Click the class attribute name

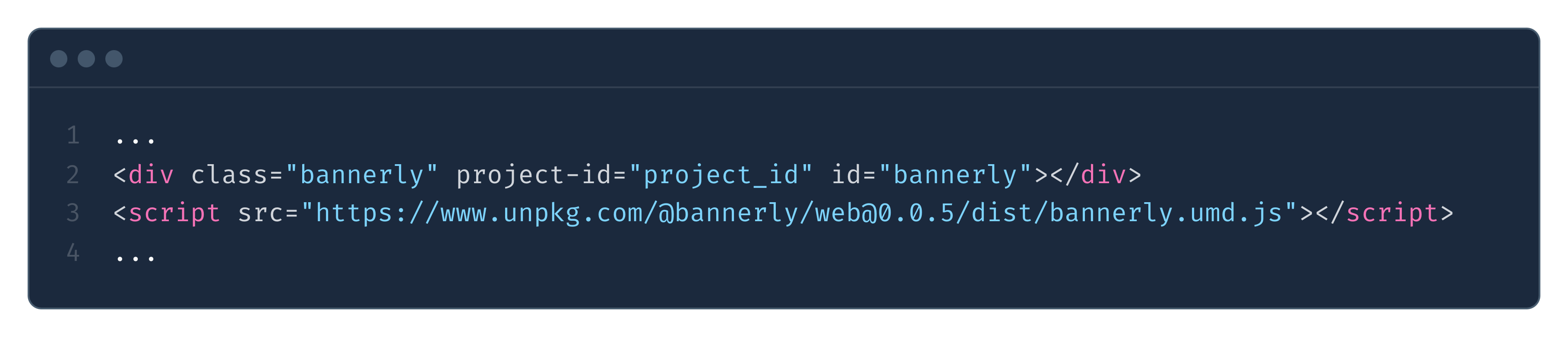pos(230,174)
